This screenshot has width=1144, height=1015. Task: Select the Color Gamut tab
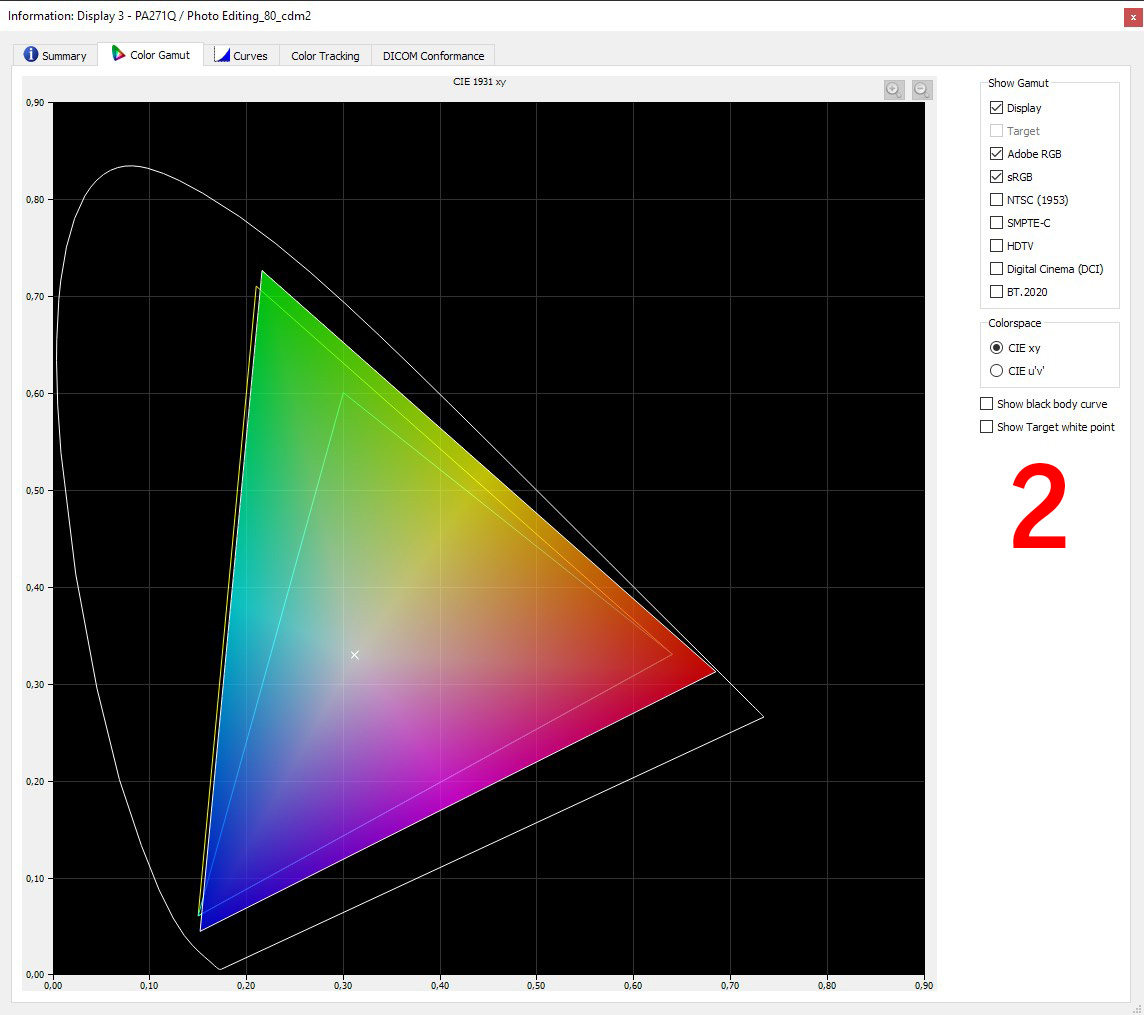[x=150, y=55]
